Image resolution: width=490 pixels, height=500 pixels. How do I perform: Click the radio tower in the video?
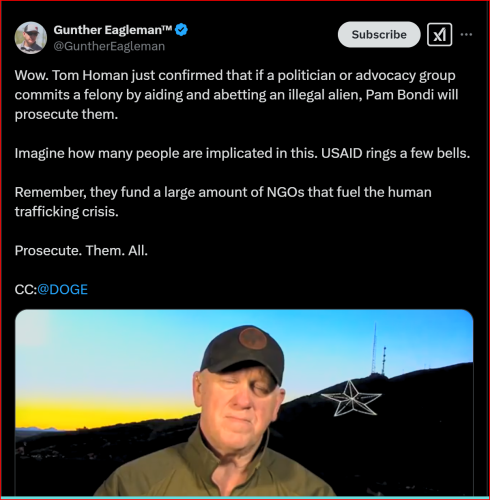point(375,348)
